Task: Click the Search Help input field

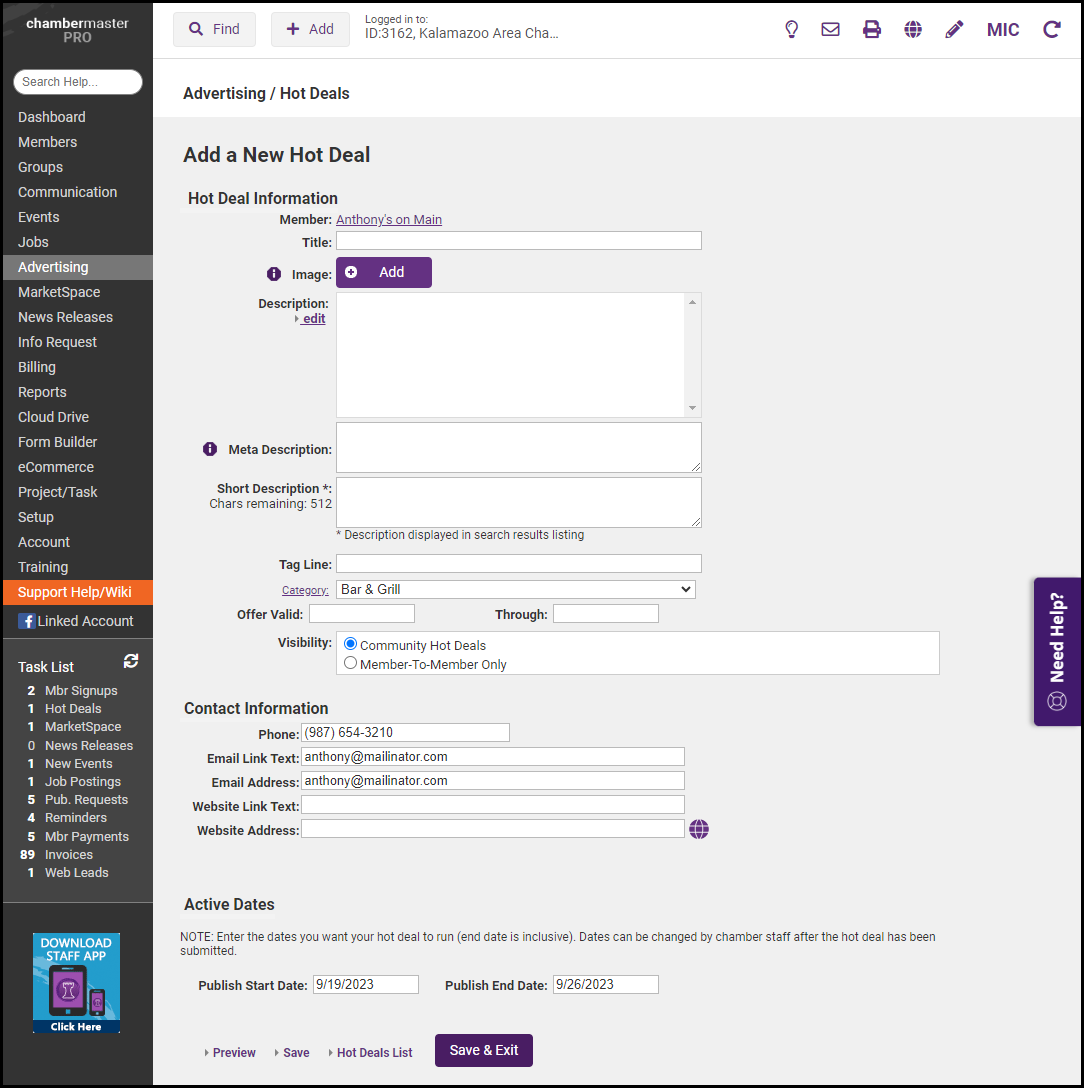Action: (78, 82)
